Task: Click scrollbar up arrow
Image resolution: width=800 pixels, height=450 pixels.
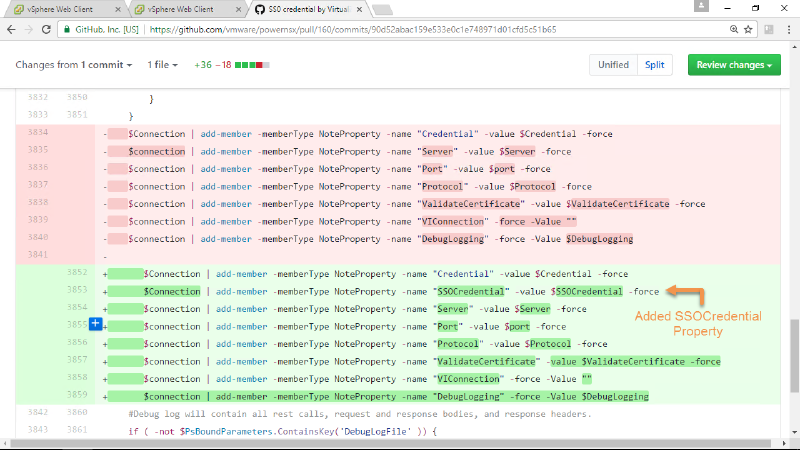Action: coord(795,47)
